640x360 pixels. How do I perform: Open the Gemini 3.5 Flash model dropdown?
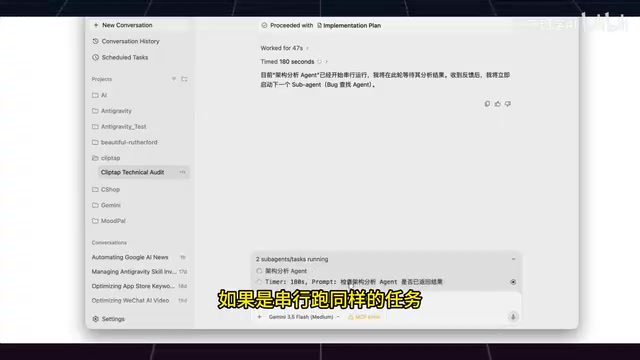point(304,317)
